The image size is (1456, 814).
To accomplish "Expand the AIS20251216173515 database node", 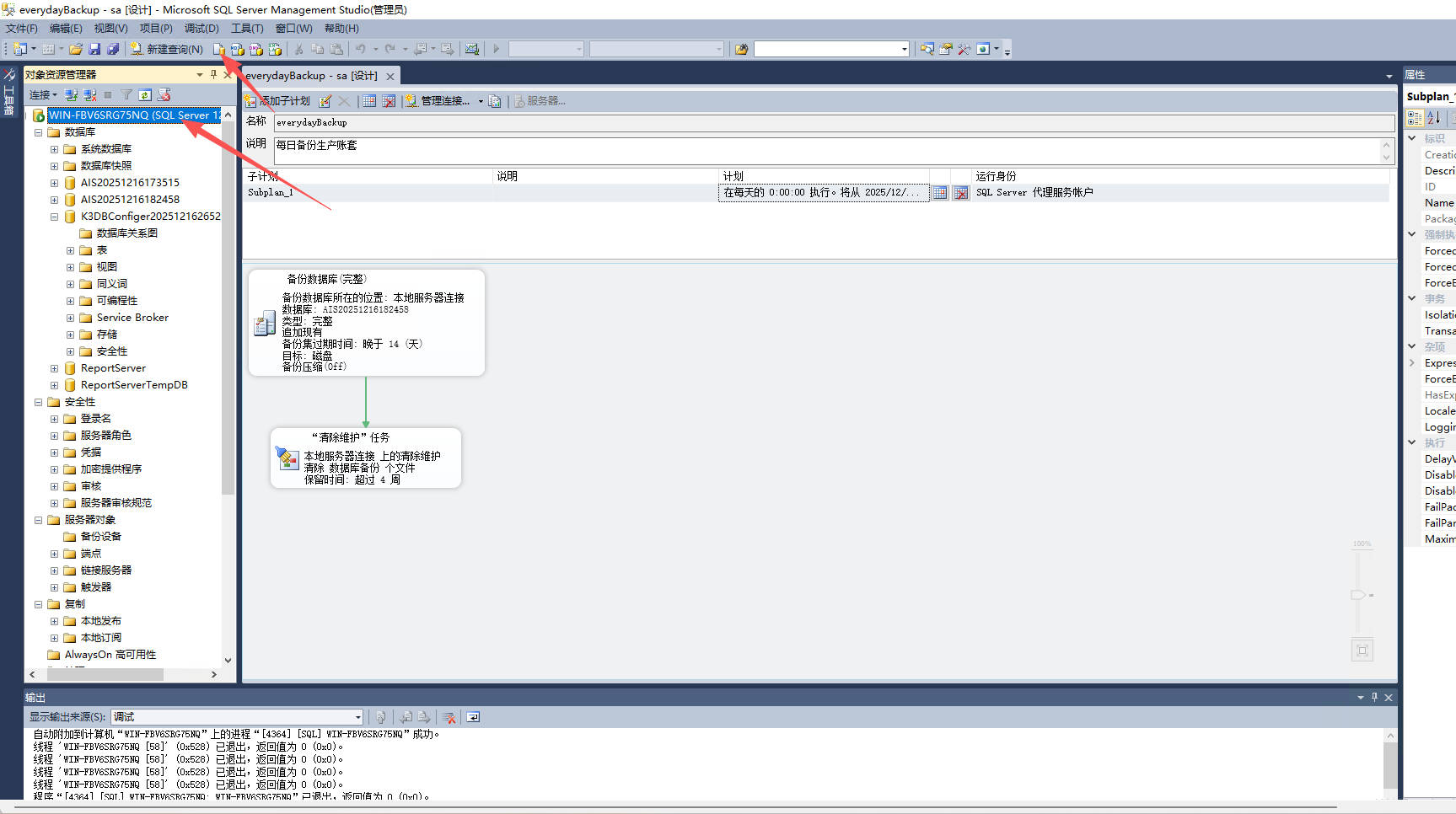I will point(54,183).
